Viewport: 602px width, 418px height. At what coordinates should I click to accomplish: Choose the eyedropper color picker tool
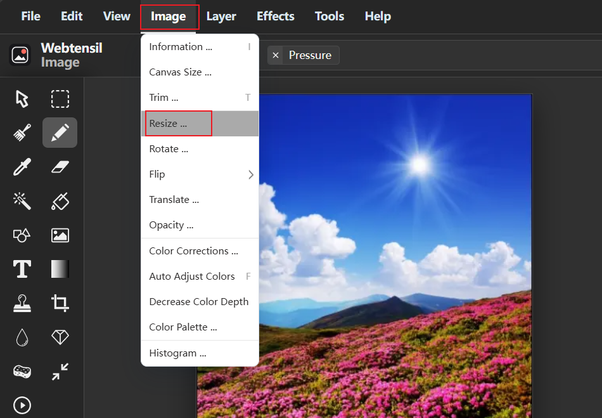click(x=22, y=167)
